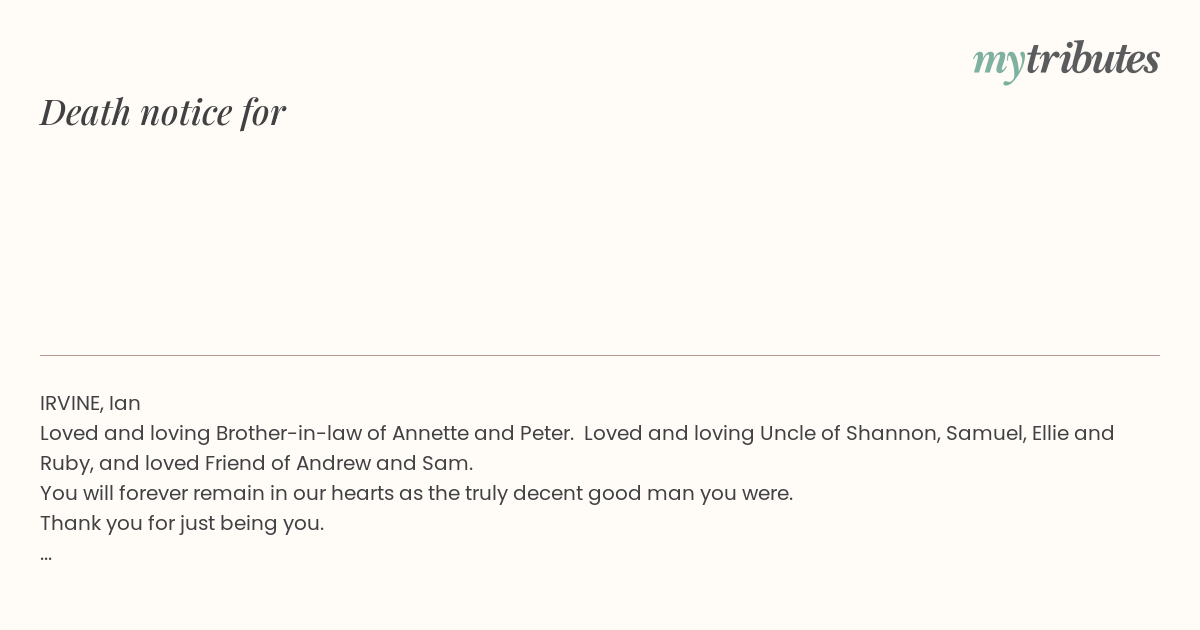
Task: Click the word "hearts" in the notice
Action: tap(363, 493)
